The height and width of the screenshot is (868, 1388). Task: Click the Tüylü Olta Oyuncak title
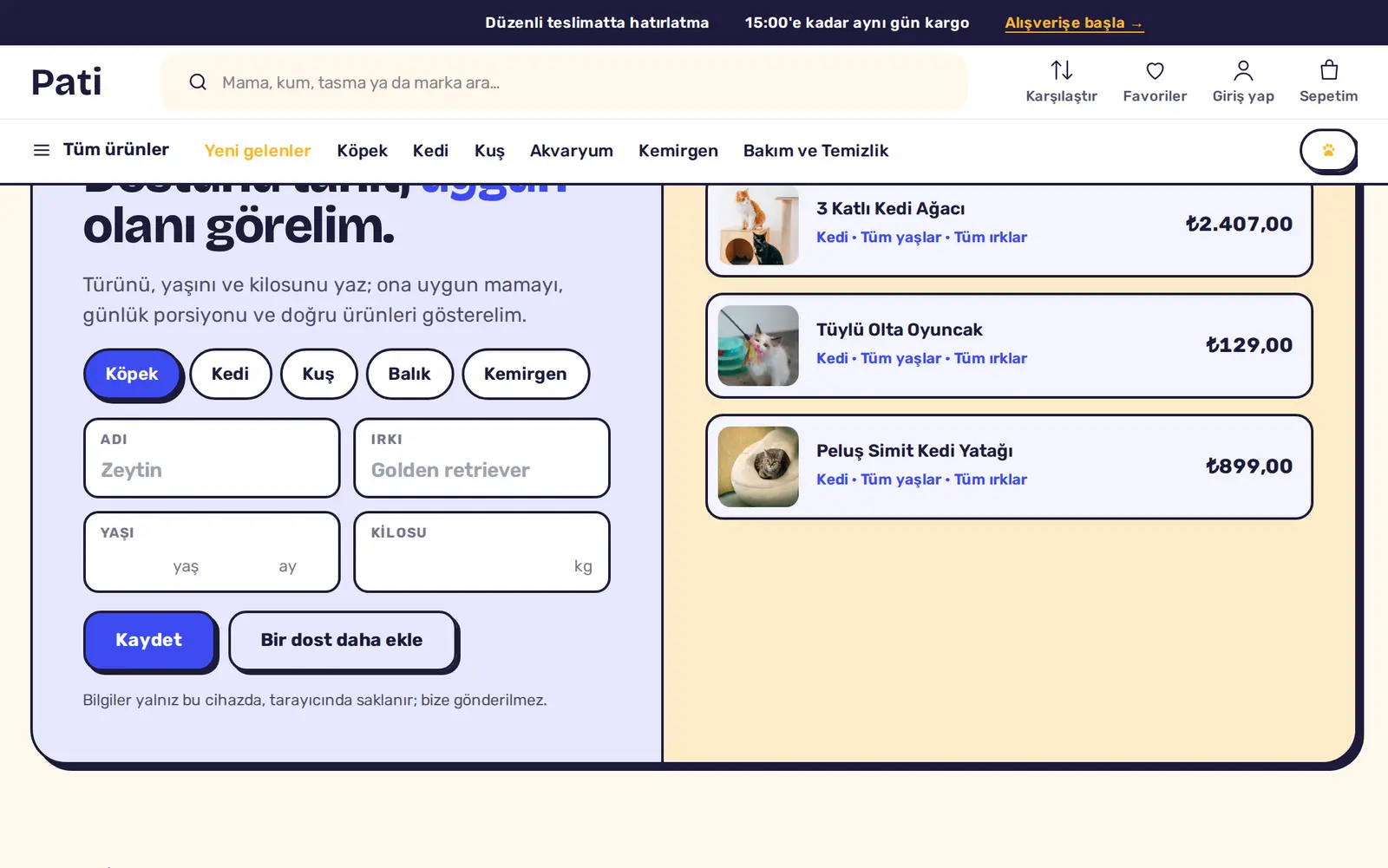click(899, 330)
